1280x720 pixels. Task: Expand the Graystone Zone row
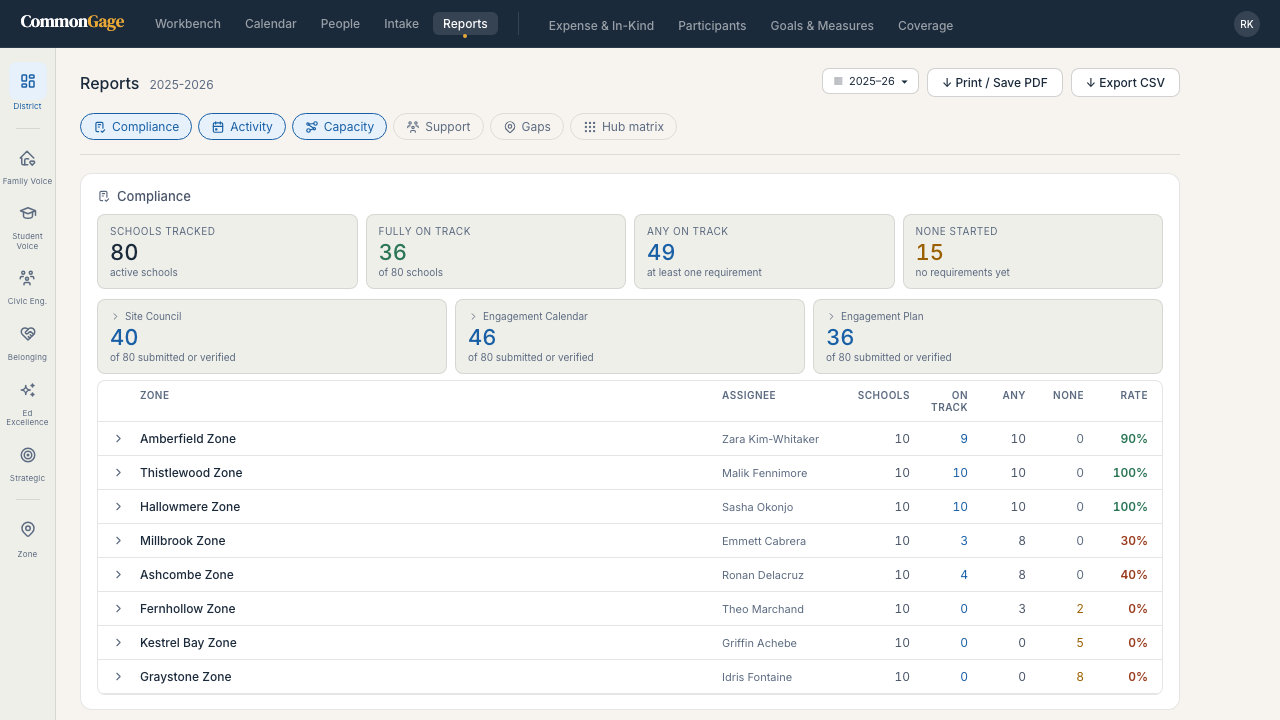point(118,677)
